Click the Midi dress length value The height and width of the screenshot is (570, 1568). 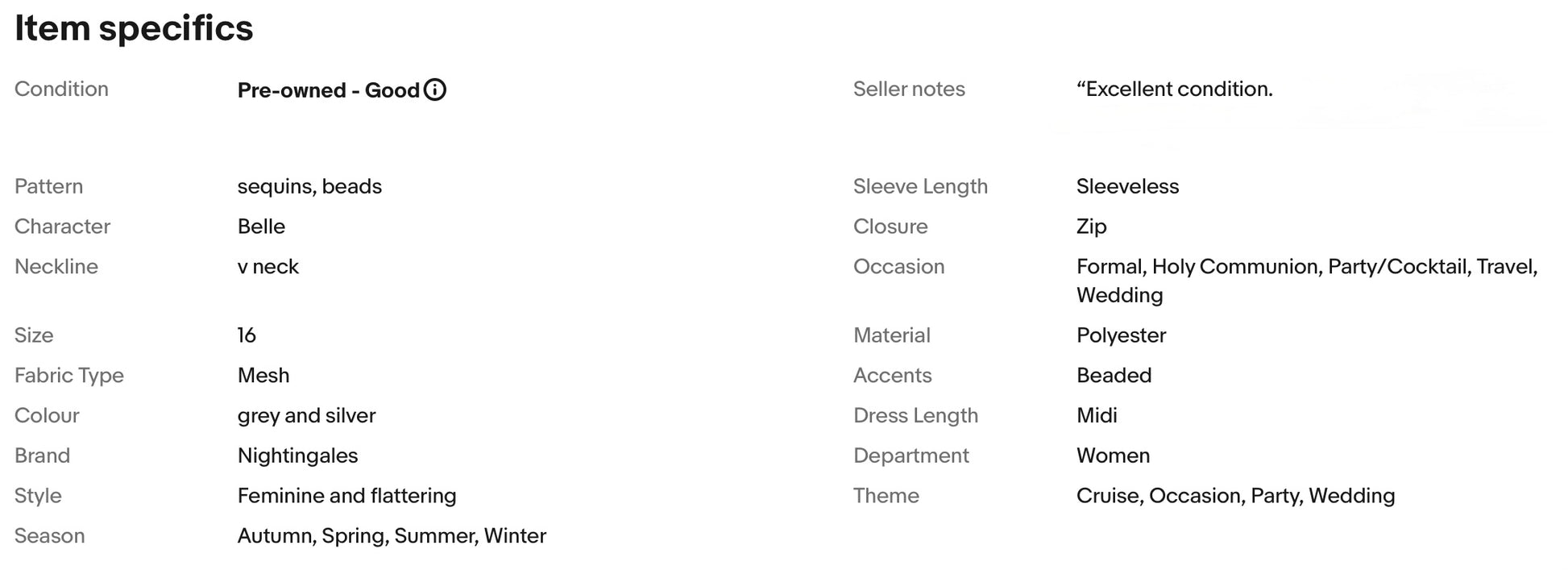click(1097, 415)
